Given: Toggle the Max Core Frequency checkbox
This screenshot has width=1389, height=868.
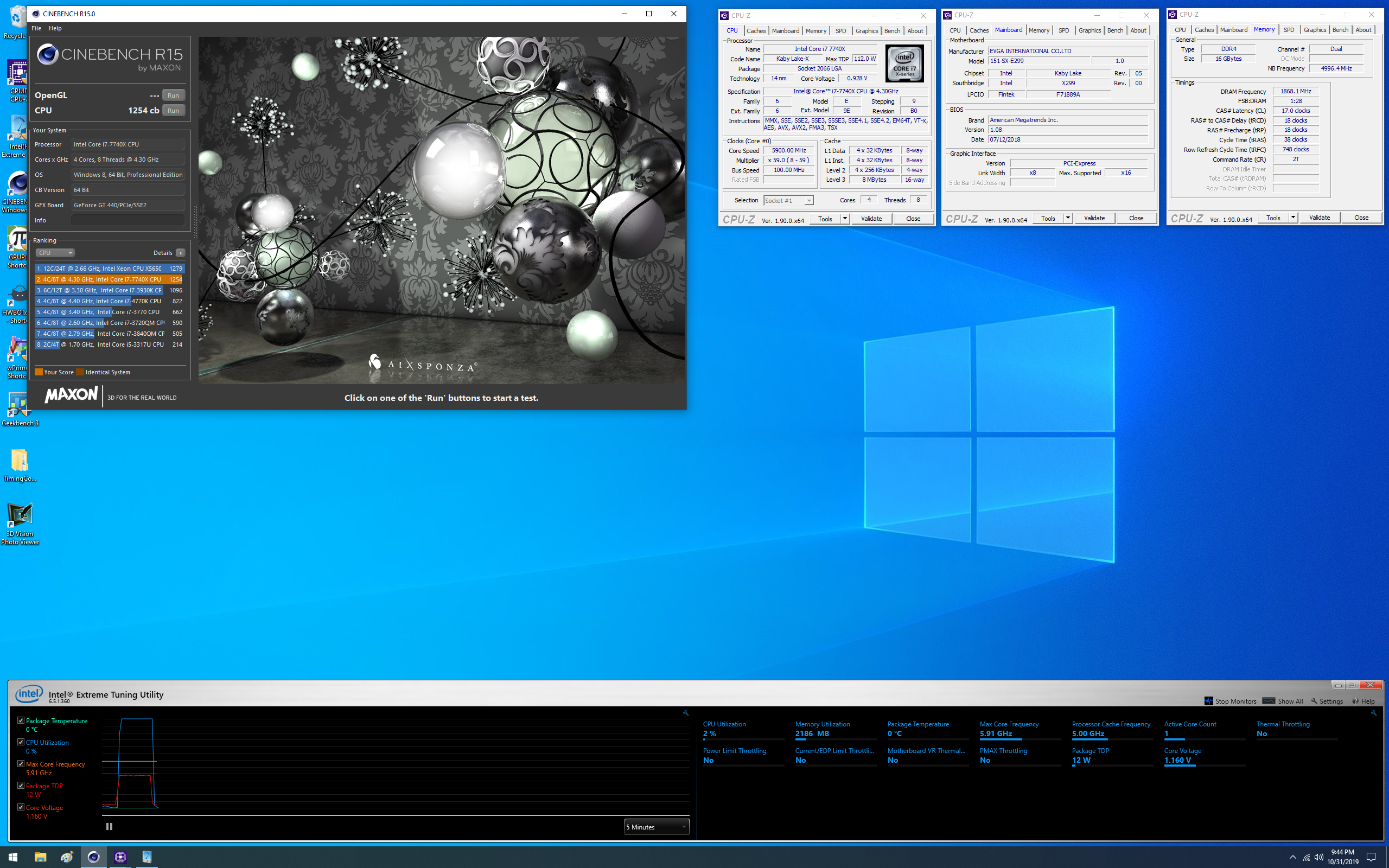Looking at the screenshot, I should pos(21,763).
